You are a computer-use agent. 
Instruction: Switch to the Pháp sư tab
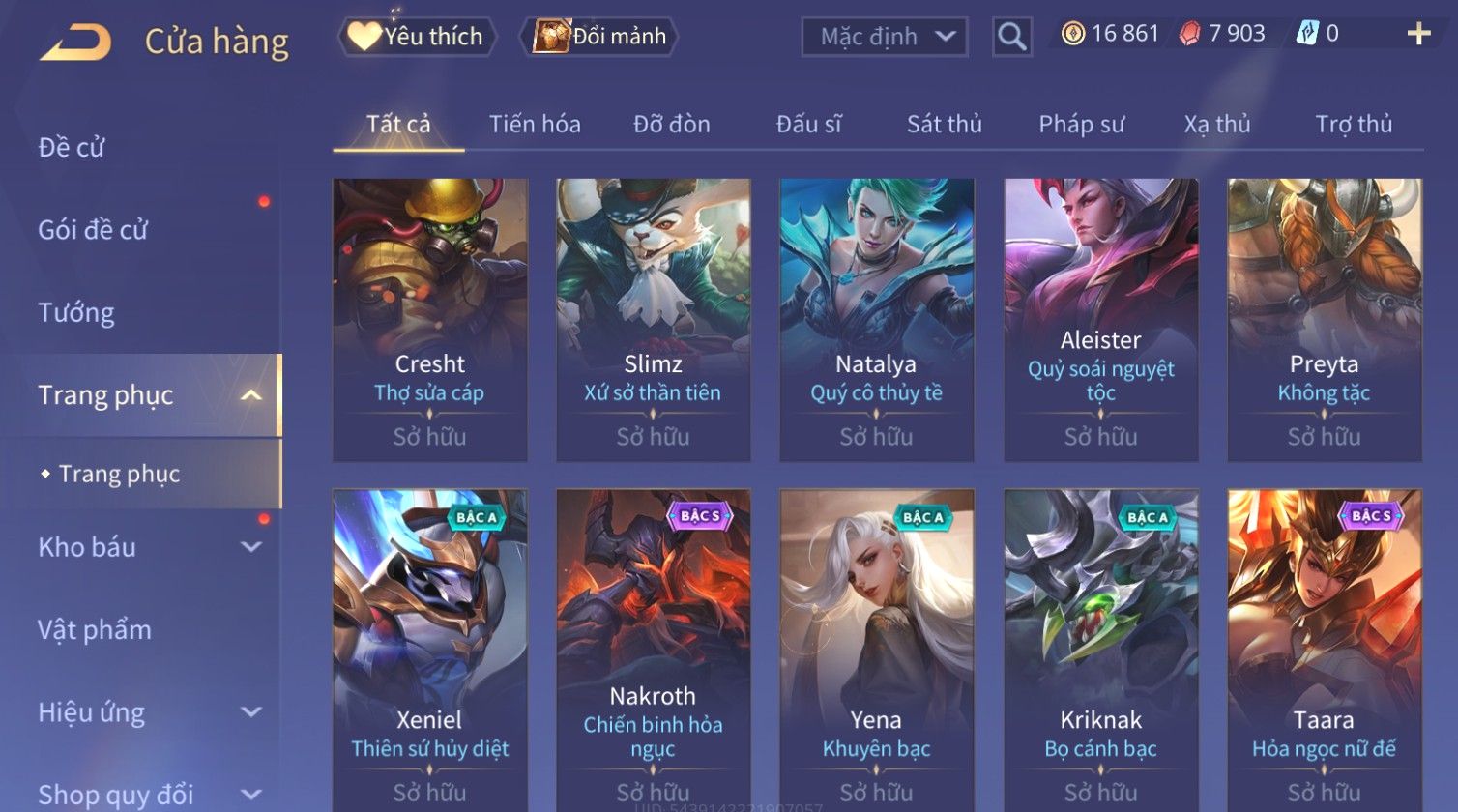point(1081,125)
